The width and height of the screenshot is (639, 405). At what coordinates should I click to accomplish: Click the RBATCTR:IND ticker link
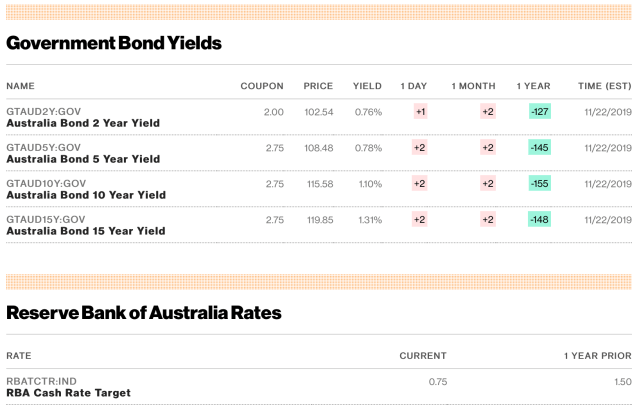(x=41, y=381)
